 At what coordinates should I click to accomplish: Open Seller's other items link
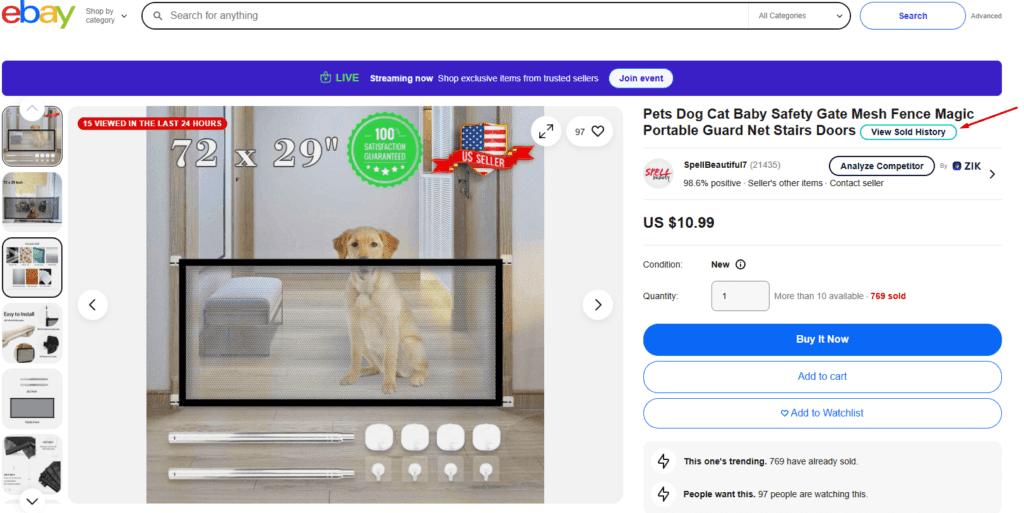(785, 183)
